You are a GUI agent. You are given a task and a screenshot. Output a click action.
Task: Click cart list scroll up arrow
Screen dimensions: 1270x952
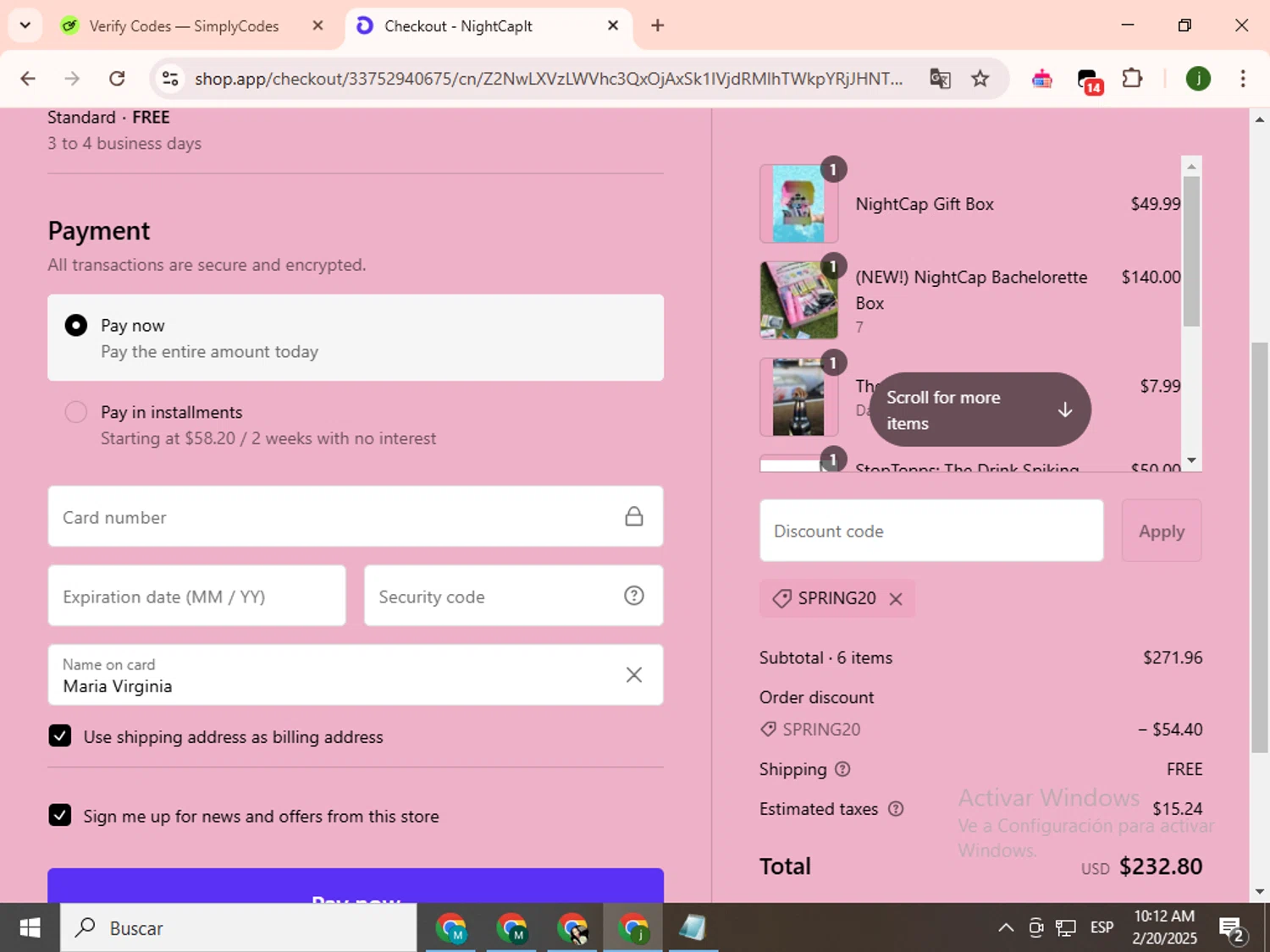pos(1191,166)
